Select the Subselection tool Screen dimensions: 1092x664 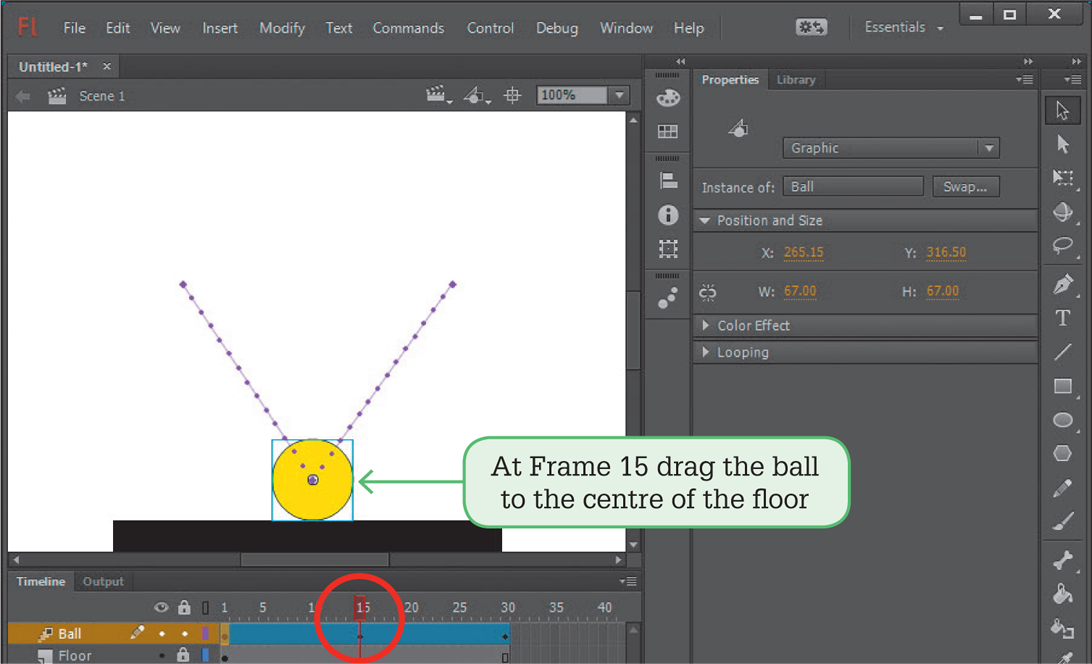coord(1062,144)
